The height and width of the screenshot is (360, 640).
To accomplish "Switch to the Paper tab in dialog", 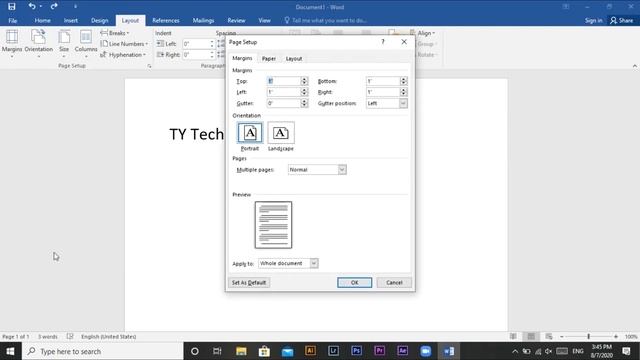I will tap(269, 59).
